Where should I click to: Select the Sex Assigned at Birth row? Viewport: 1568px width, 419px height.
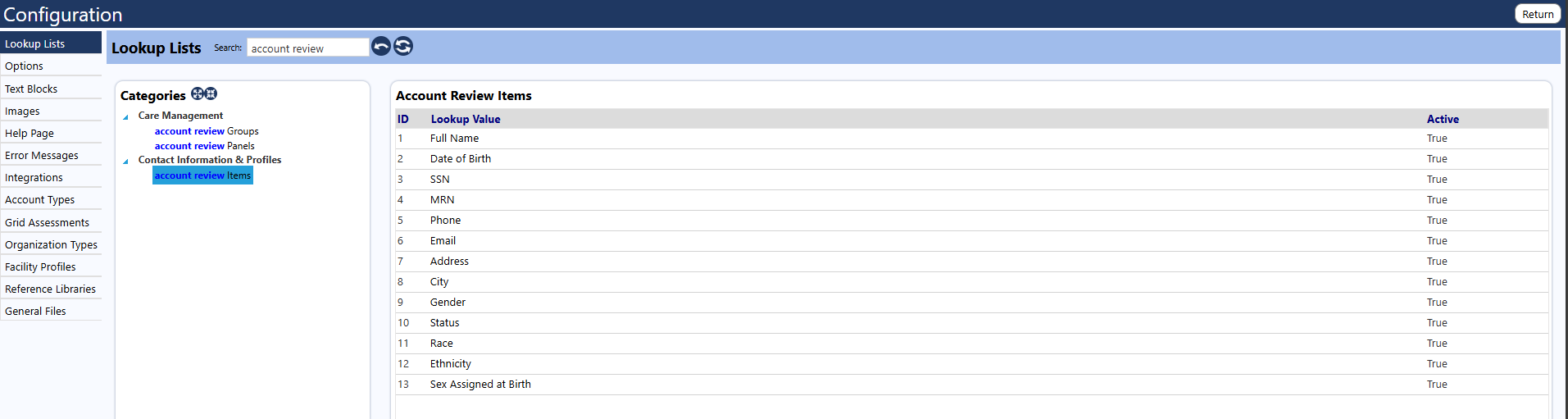971,385
